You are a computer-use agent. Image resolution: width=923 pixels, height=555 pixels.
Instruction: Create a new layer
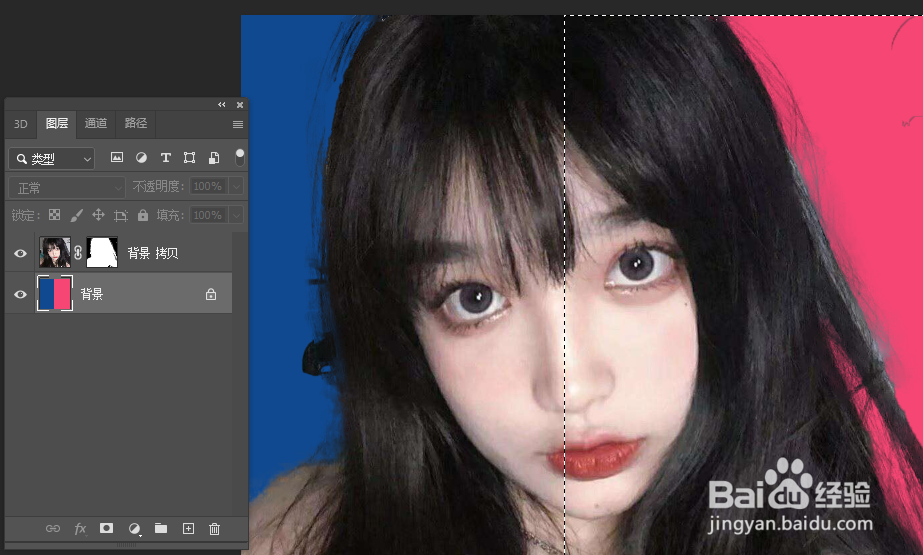(x=188, y=529)
